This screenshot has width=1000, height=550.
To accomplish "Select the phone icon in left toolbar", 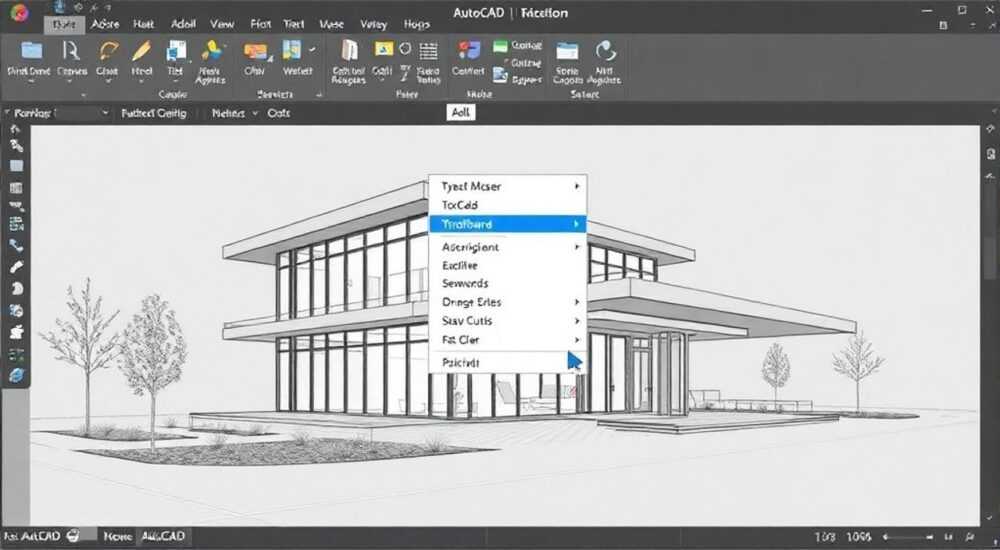I will pos(16,246).
